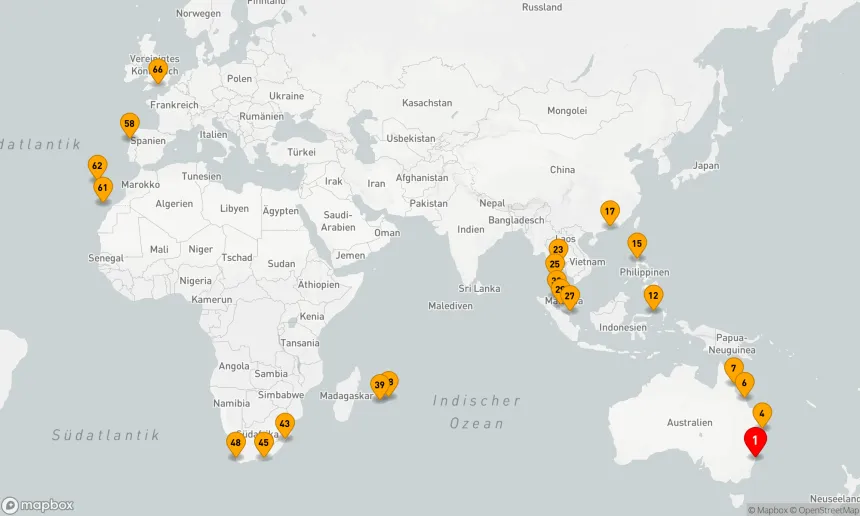Click the Philippinen country label

pyautogui.click(x=644, y=273)
